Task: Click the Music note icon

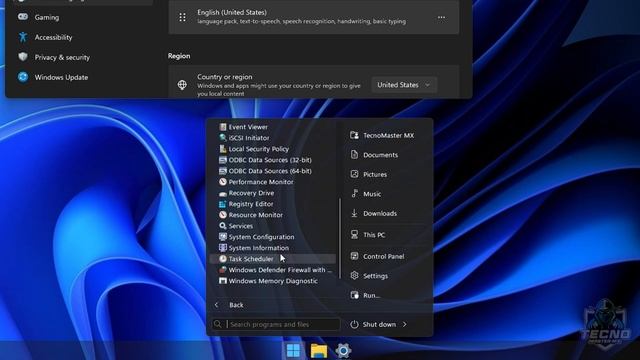Action: click(354, 194)
